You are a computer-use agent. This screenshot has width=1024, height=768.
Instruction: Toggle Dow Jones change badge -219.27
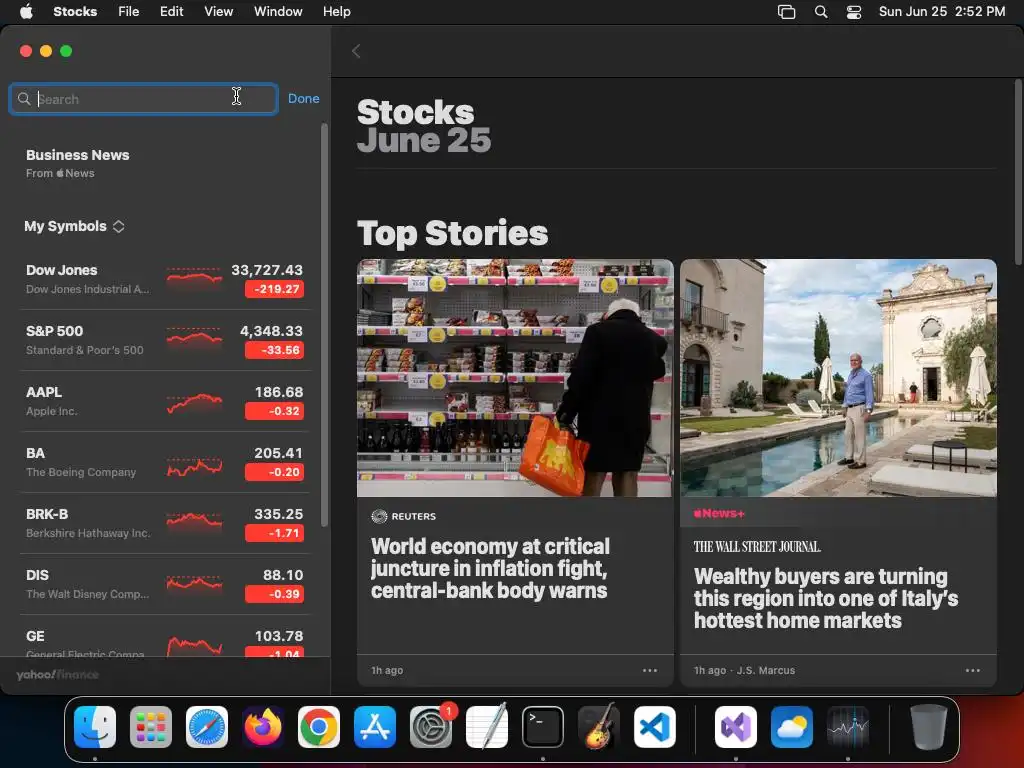click(x=274, y=289)
